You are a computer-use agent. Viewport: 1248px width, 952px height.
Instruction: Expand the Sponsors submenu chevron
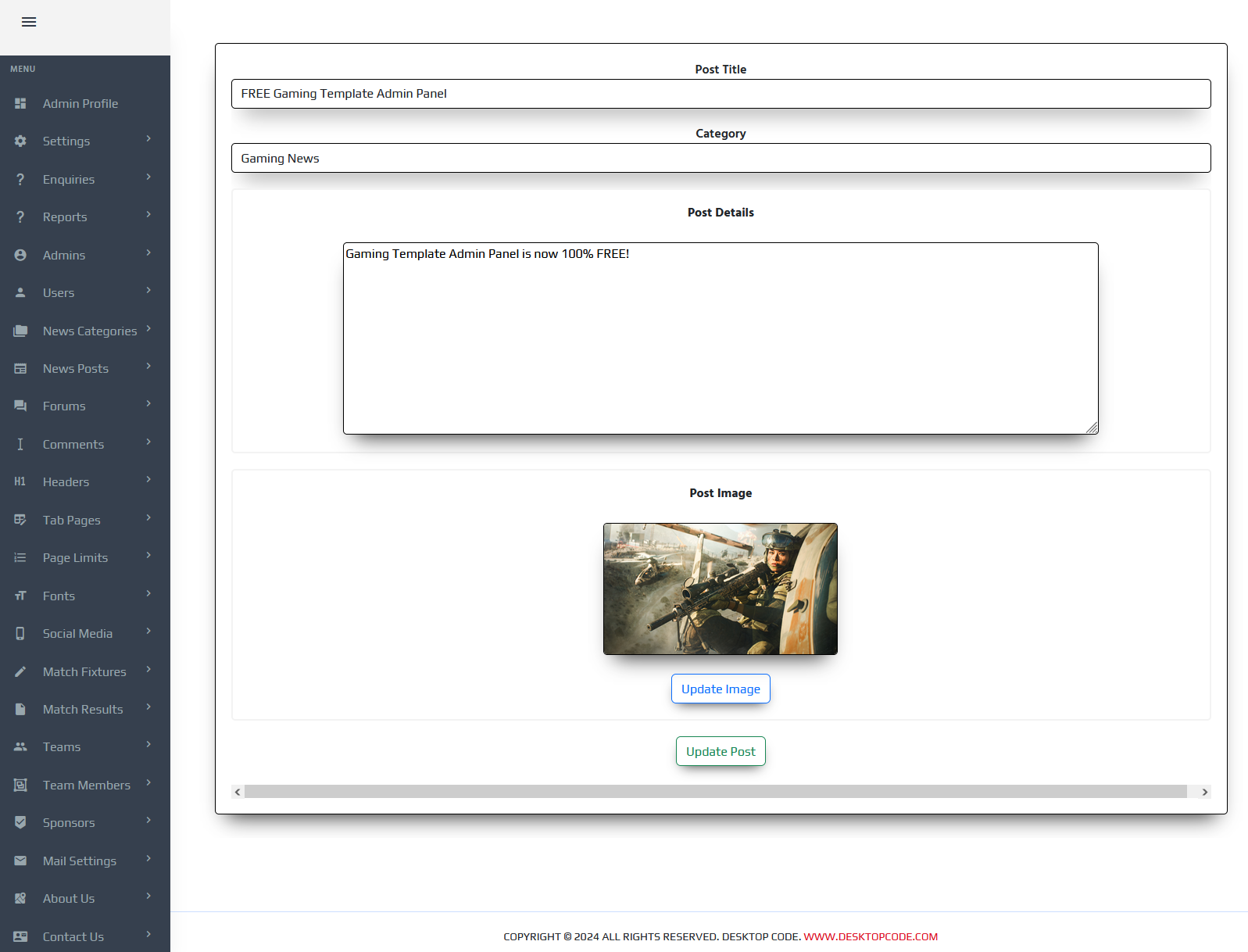click(148, 821)
